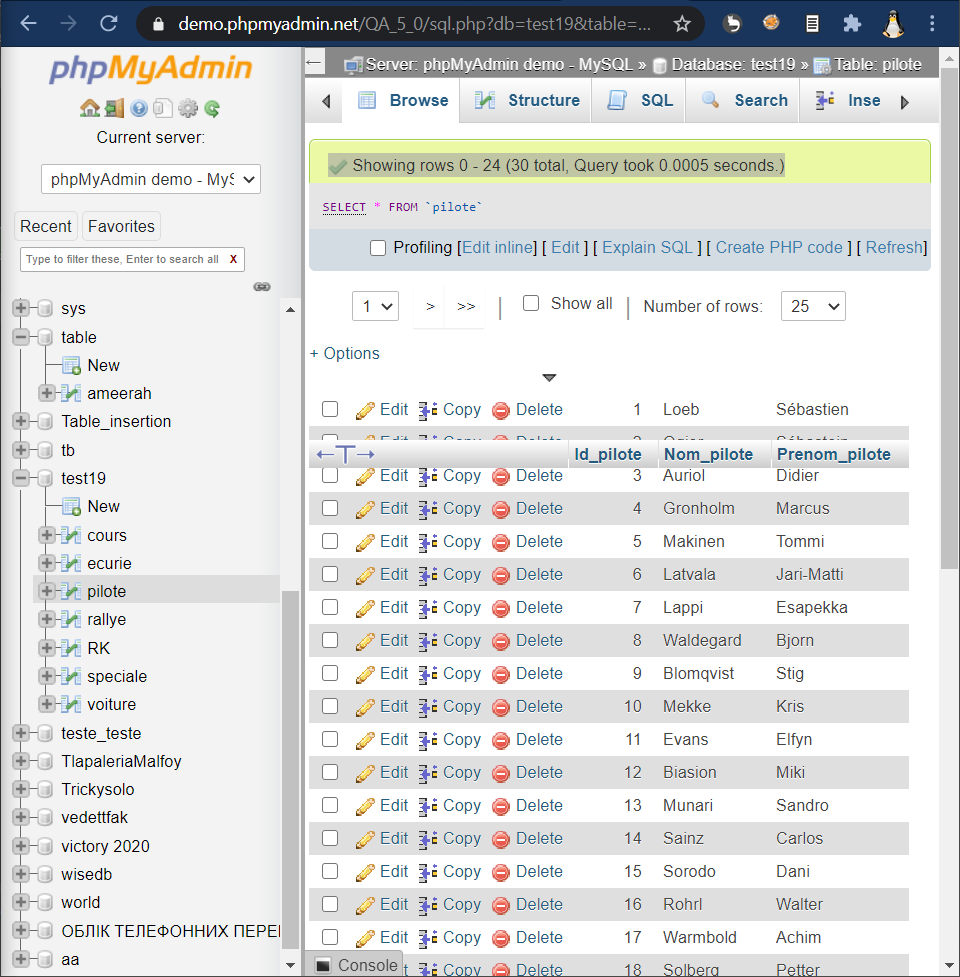The image size is (960, 977).
Task: Click Copy icon for Gronholm row
Action: [x=428, y=509]
